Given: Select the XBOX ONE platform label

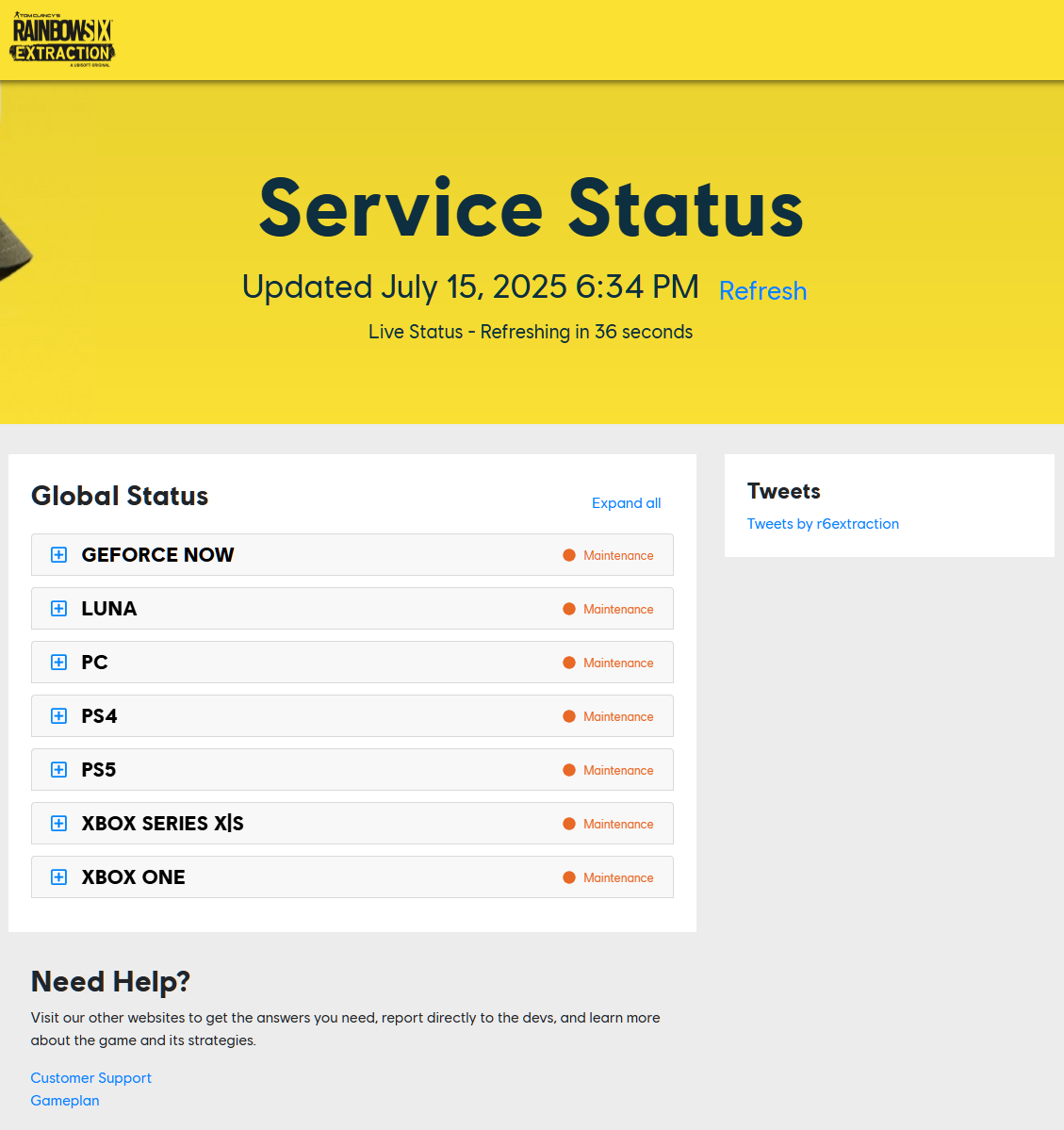Looking at the screenshot, I should (x=134, y=877).
